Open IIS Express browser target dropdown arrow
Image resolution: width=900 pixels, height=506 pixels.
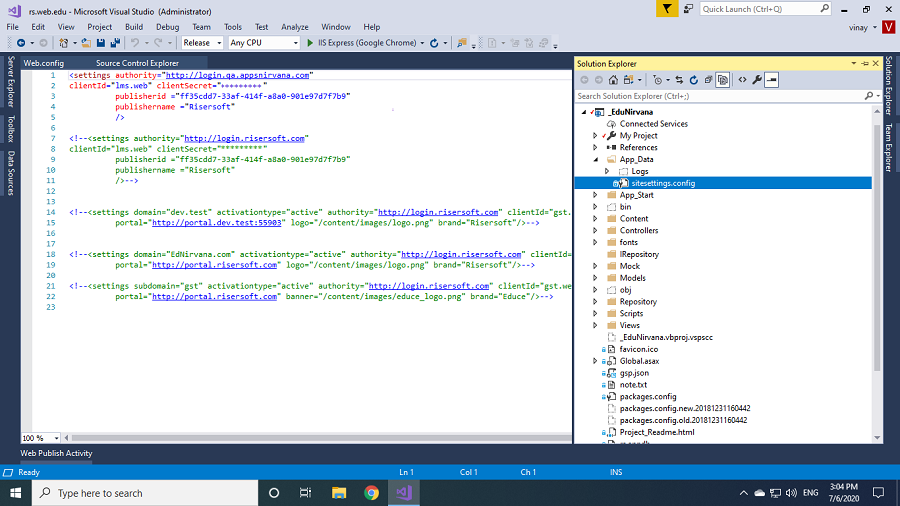pos(422,43)
